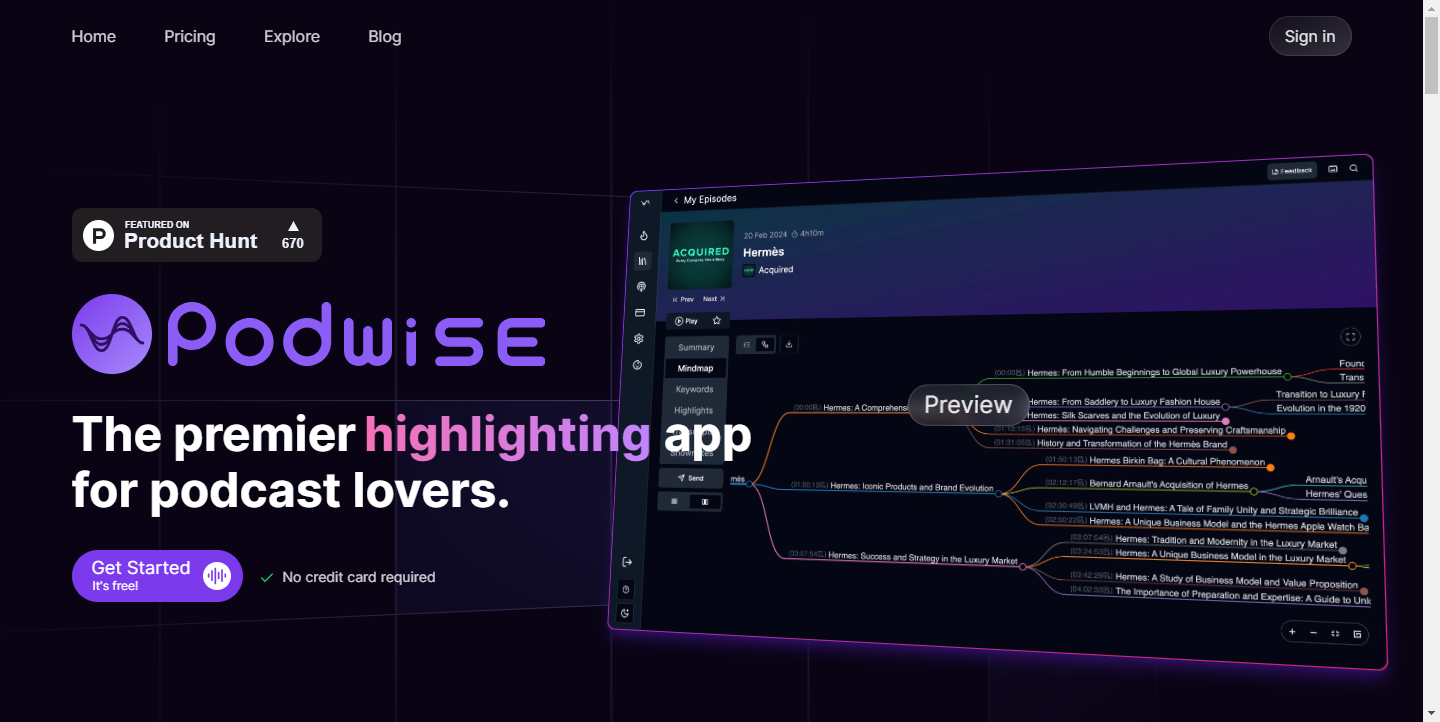1440x722 pixels.
Task: Click the Podwise wave logo atop the sidebar
Action: click(x=646, y=203)
